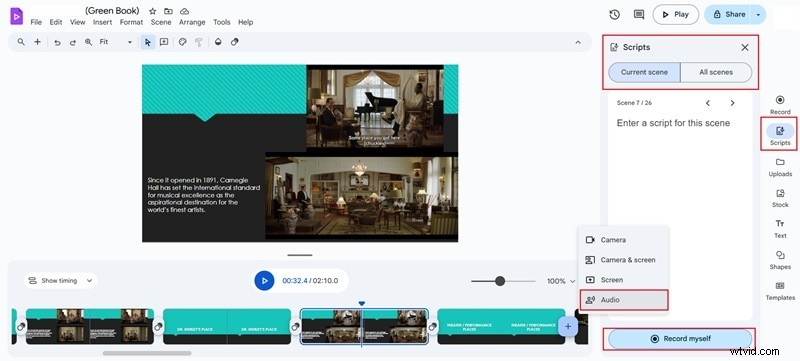Activate the select arrow tool
The width and height of the screenshot is (800, 361).
point(147,42)
